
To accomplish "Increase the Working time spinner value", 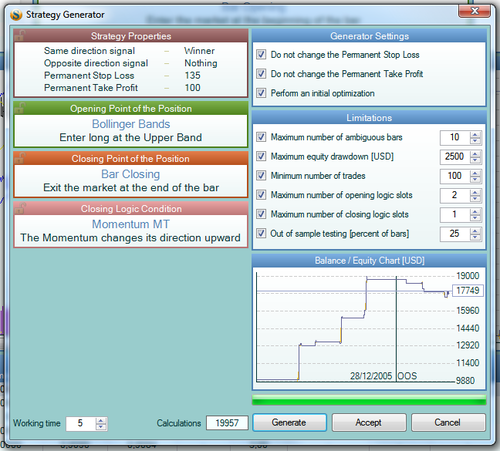I will (x=101, y=421).
